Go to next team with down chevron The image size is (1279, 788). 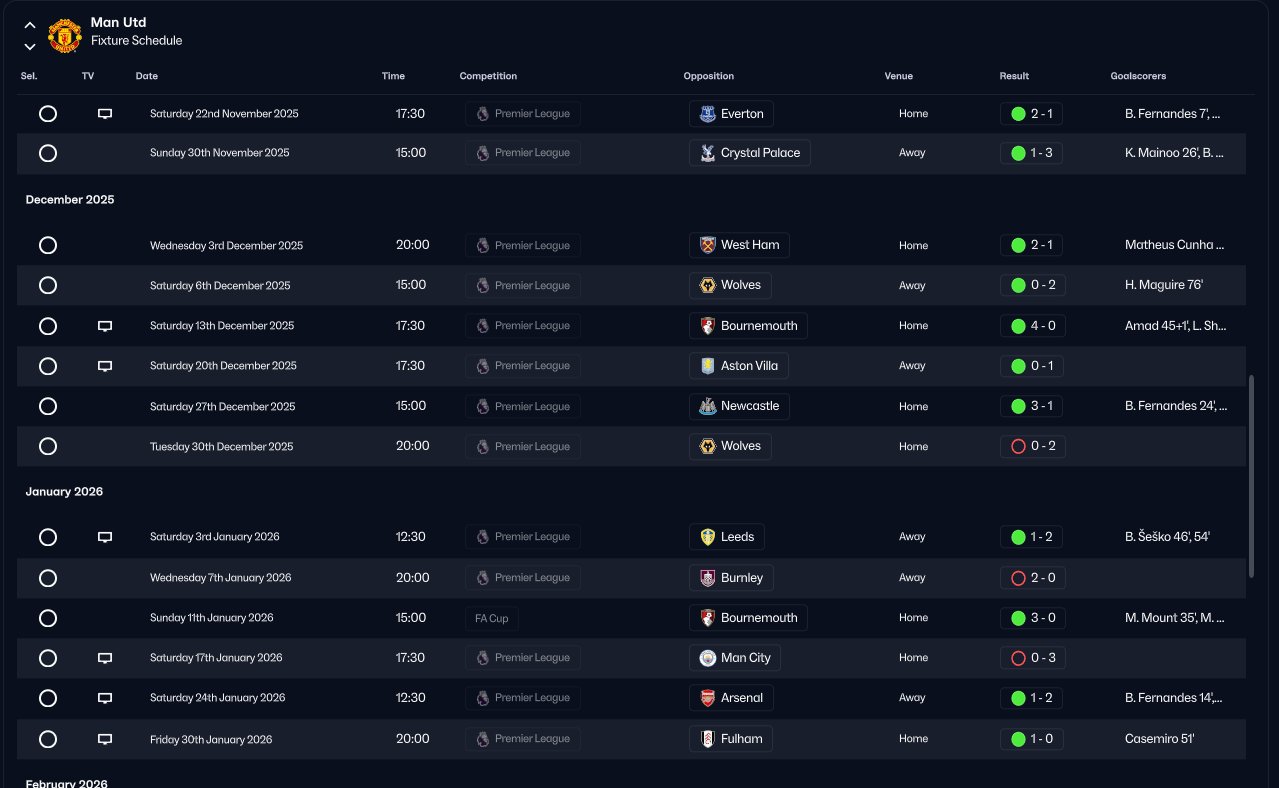(30, 46)
